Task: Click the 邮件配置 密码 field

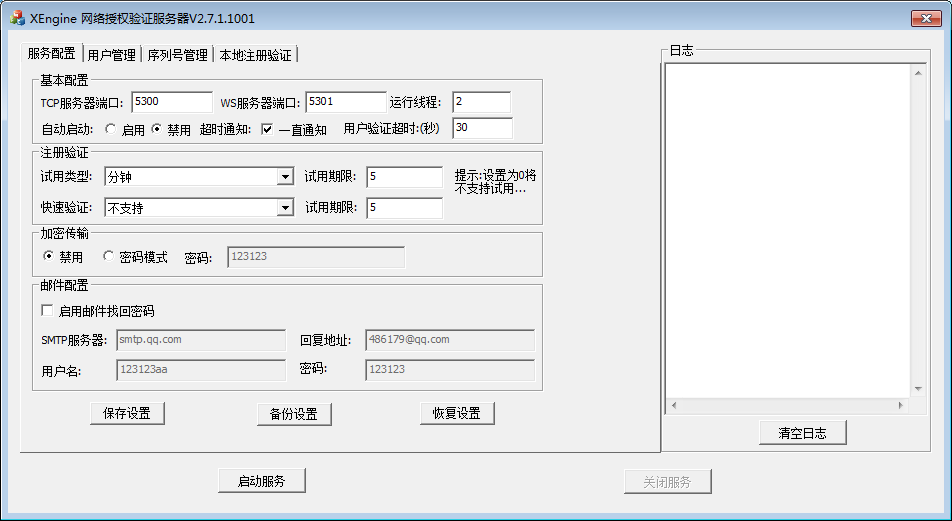Action: 450,370
